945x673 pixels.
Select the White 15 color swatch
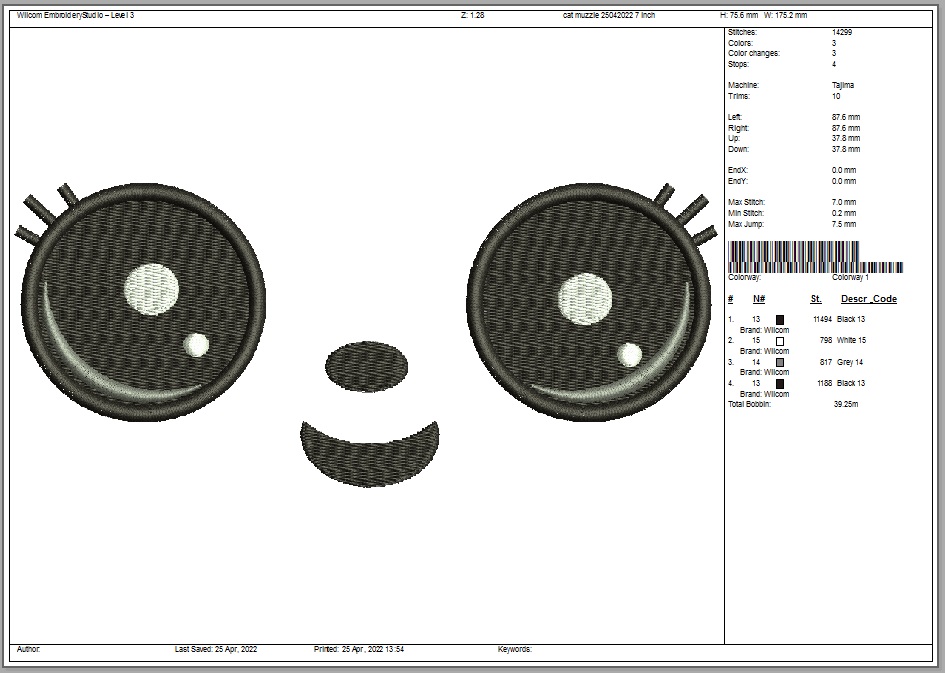(x=780, y=341)
